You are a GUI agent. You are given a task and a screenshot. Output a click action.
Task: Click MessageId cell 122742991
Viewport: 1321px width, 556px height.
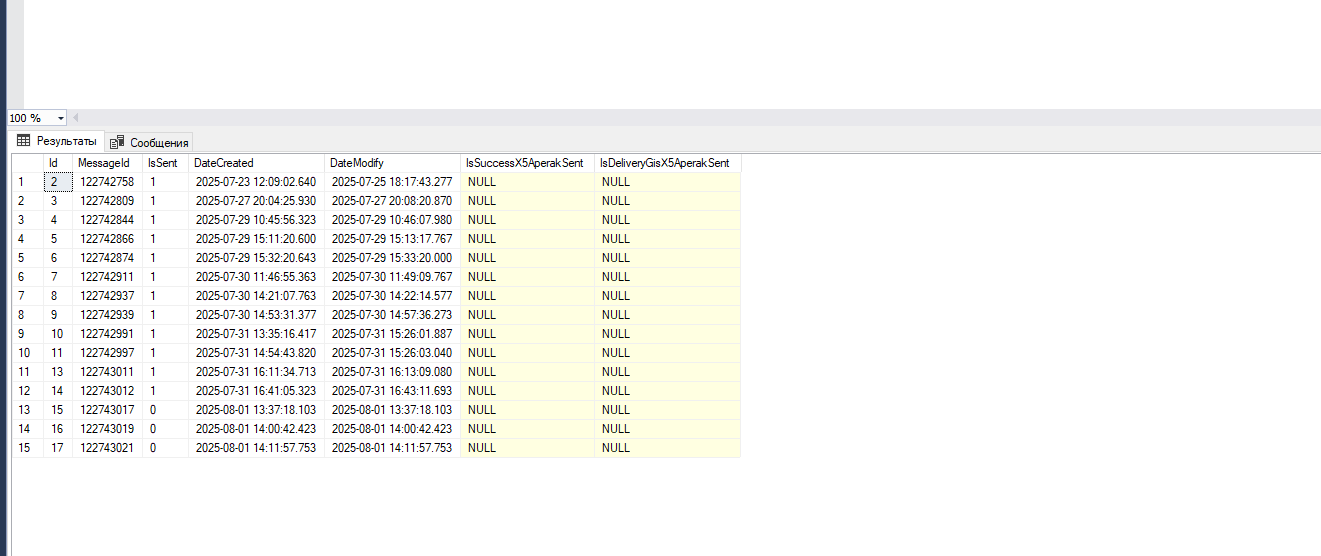click(108, 334)
